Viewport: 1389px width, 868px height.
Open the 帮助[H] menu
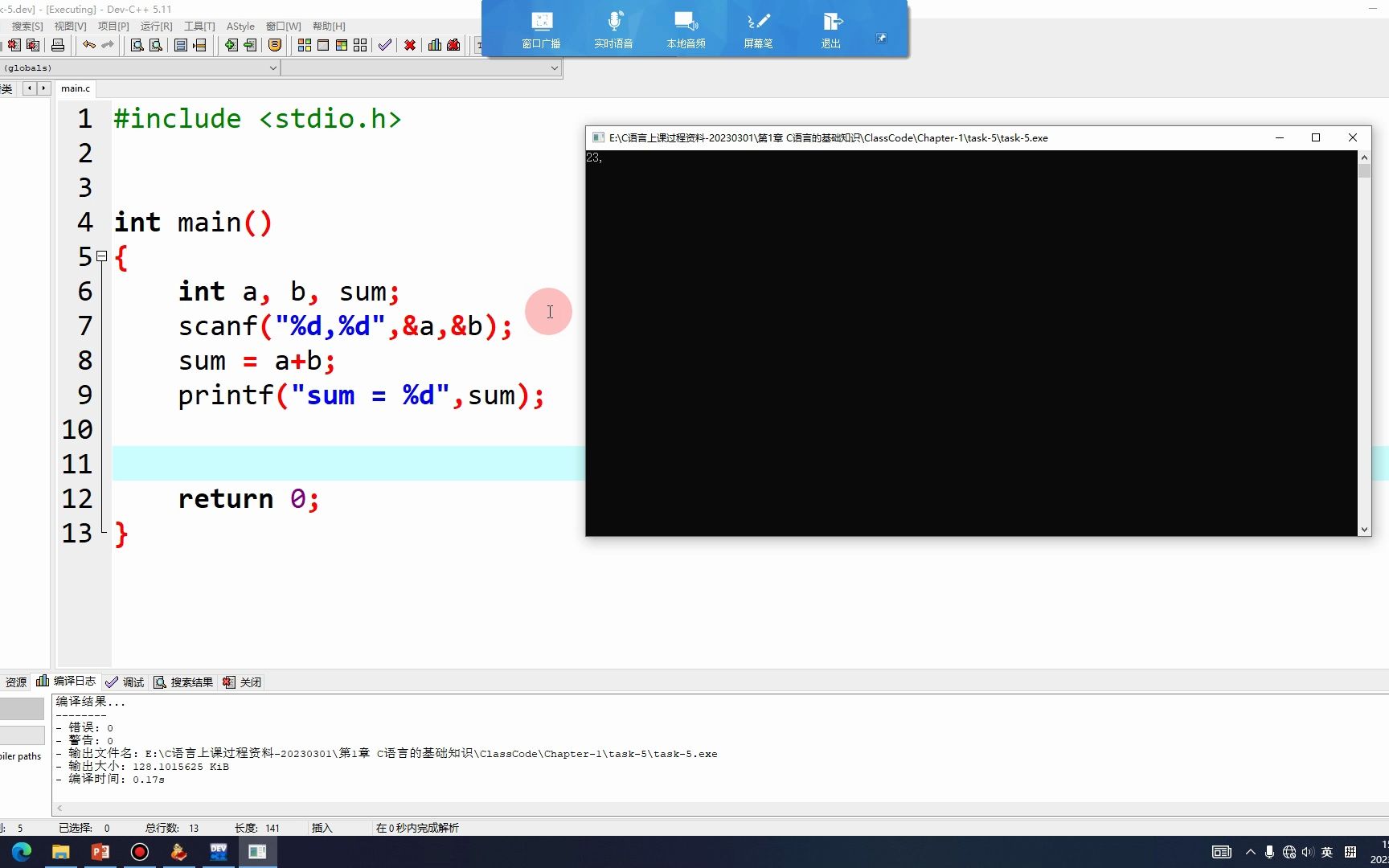329,27
